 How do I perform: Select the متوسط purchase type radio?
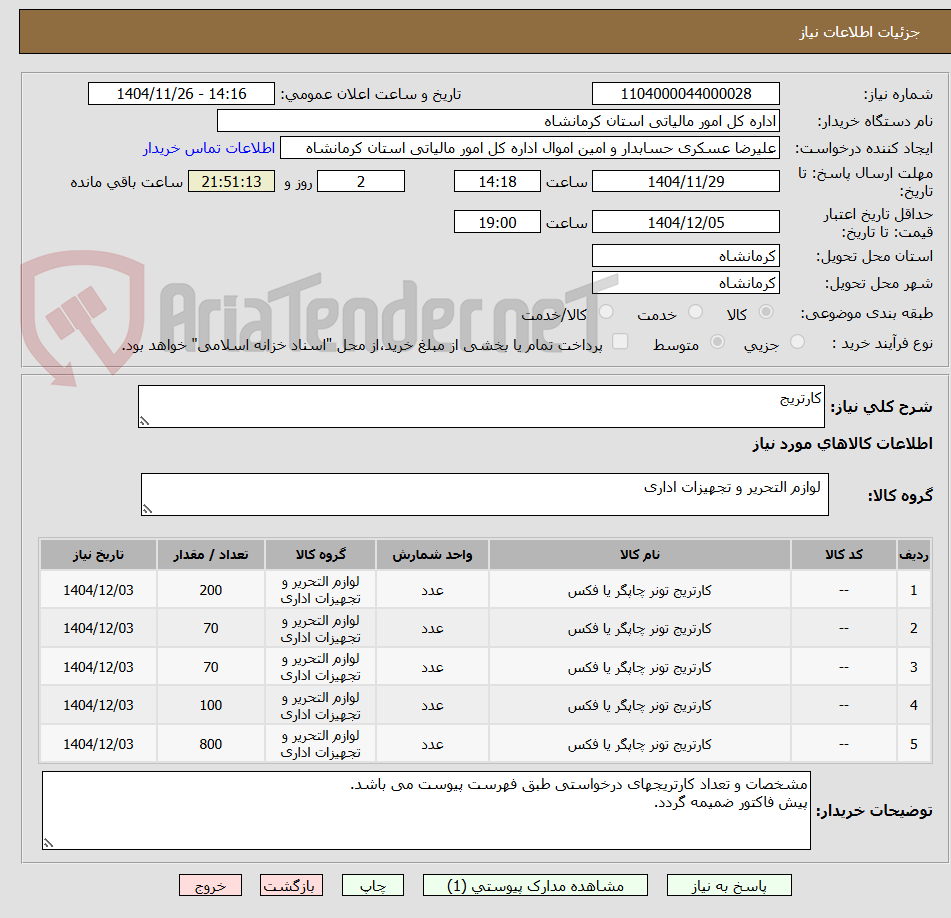click(717, 342)
